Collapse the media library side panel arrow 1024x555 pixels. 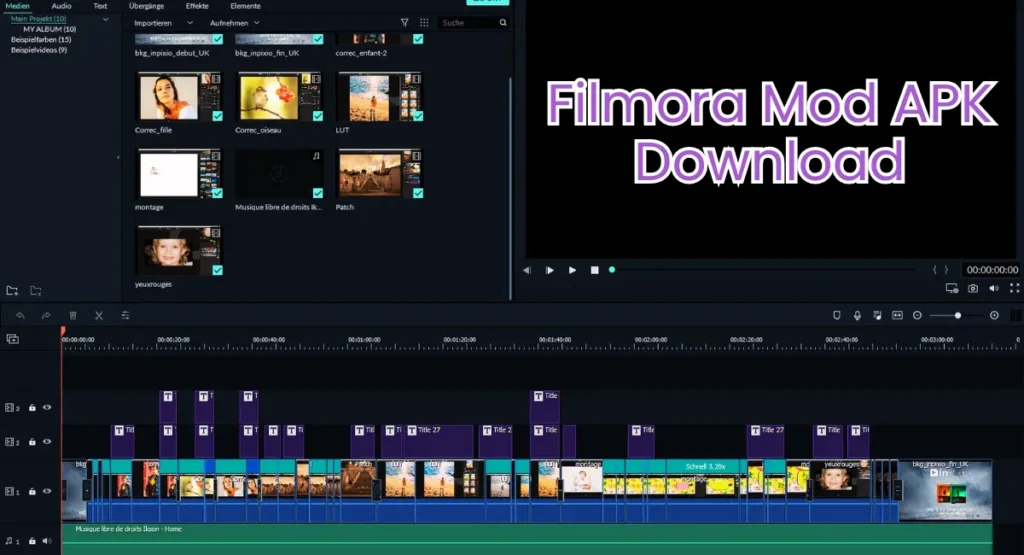coord(118,157)
